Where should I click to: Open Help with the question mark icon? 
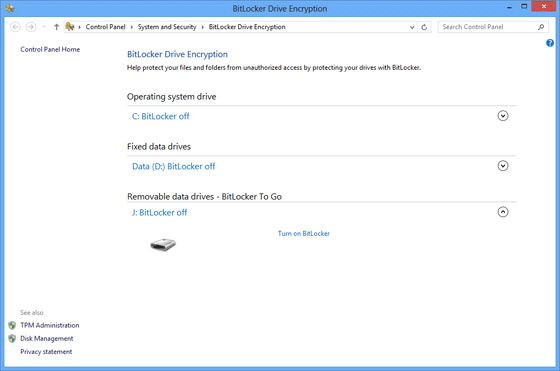pos(550,43)
